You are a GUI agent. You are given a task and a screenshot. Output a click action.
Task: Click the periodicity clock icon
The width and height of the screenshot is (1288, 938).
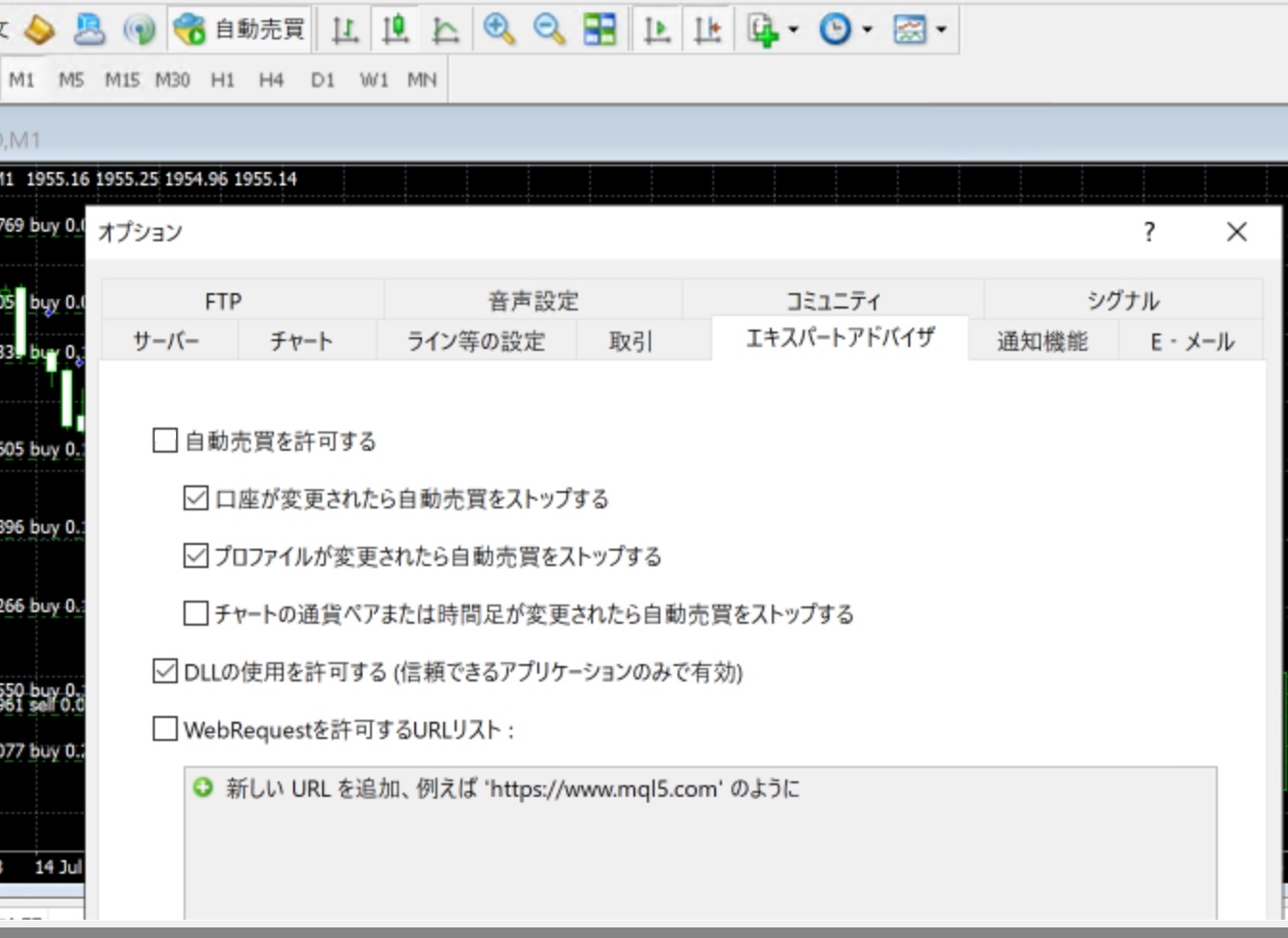(835, 30)
